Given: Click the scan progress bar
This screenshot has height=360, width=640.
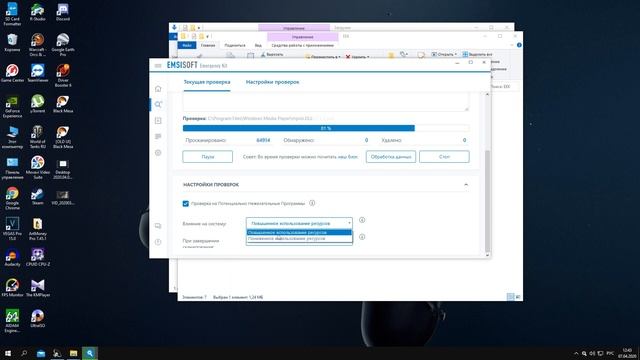Looking at the screenshot, I should coord(326,128).
